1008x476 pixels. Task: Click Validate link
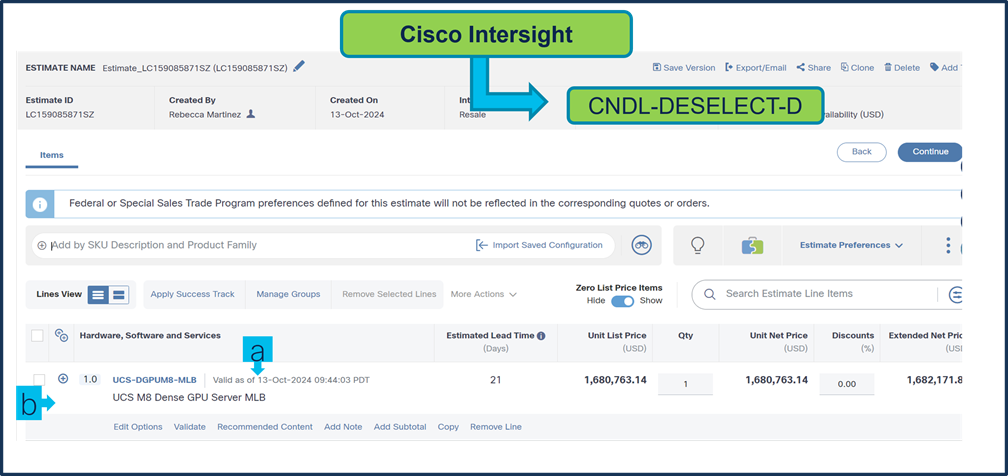pyautogui.click(x=190, y=427)
